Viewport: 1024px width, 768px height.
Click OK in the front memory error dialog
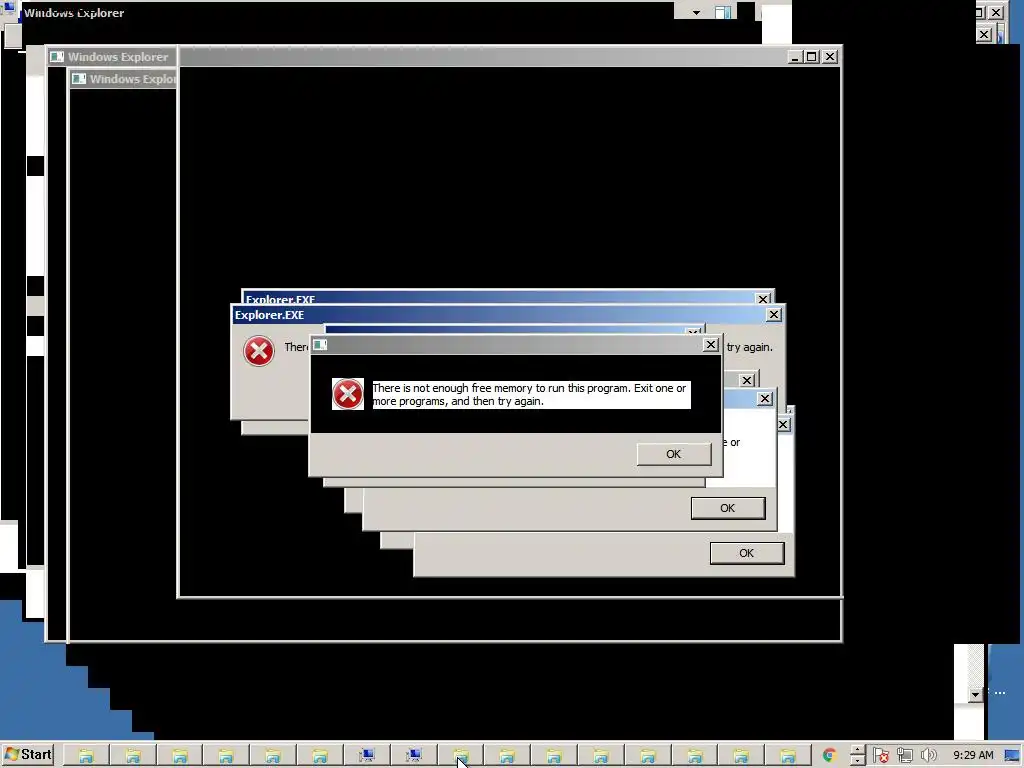[674, 454]
